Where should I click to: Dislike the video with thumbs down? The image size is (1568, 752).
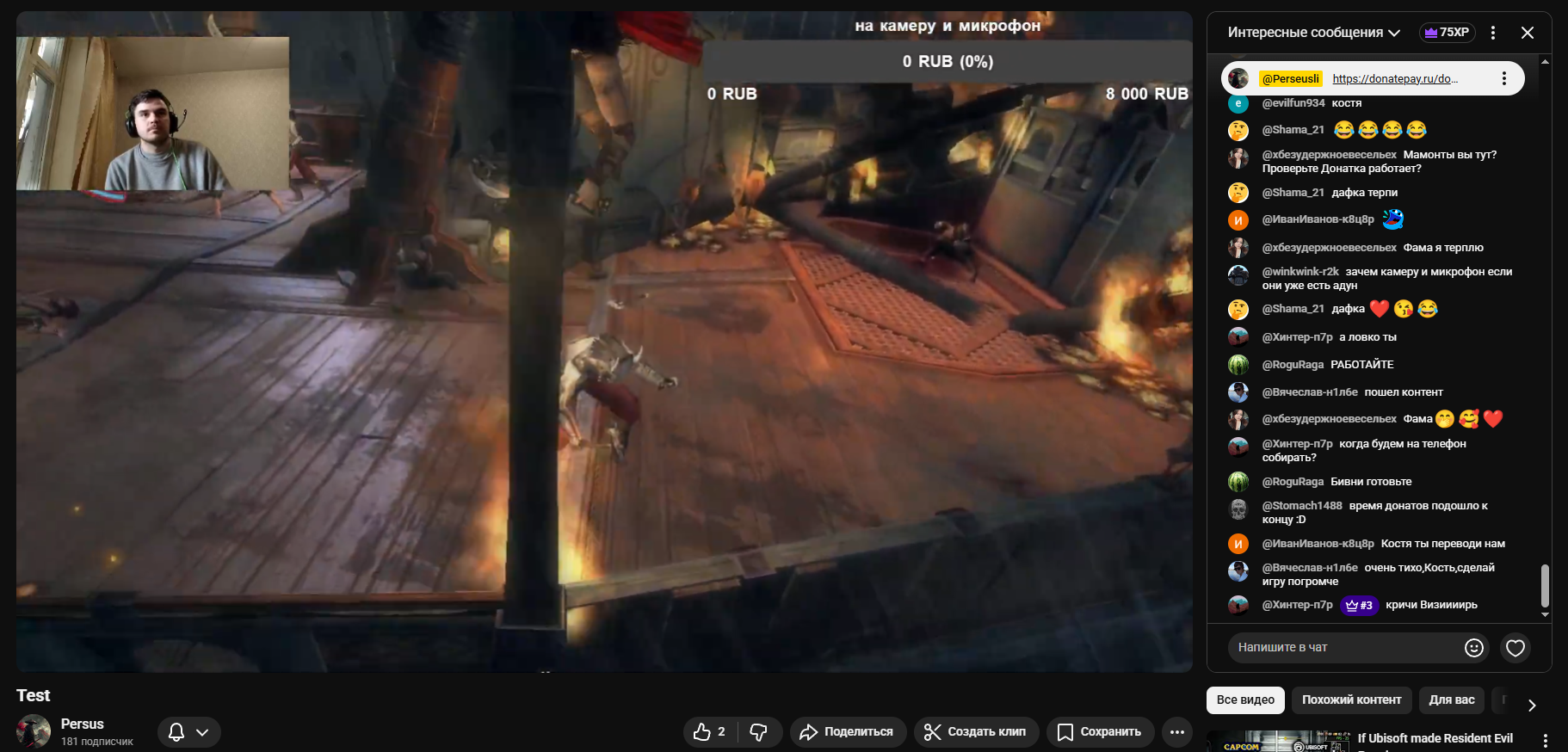click(x=759, y=732)
